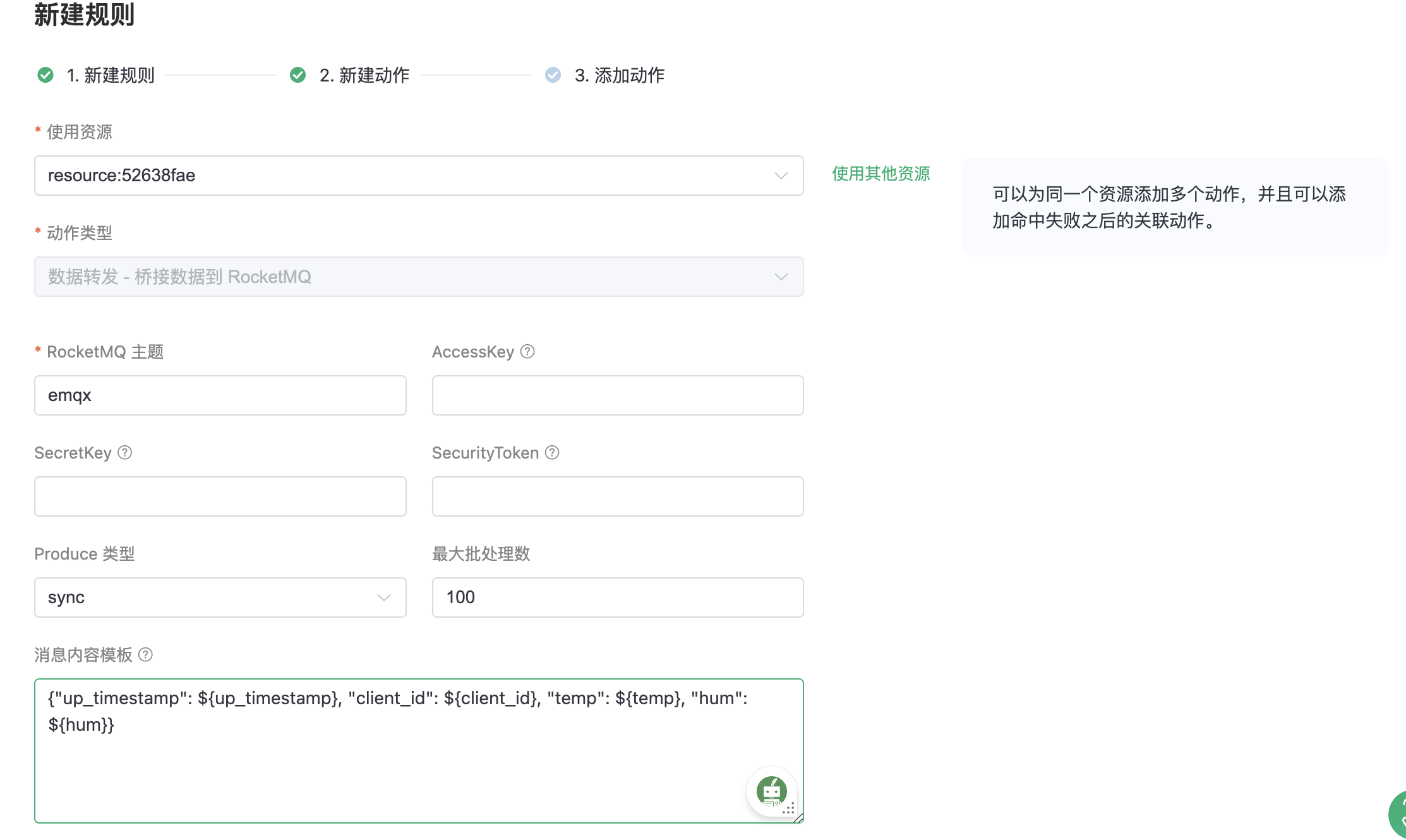The height and width of the screenshot is (840, 1406).
Task: Click step 3. 添加动作 label text
Action: tap(619, 75)
